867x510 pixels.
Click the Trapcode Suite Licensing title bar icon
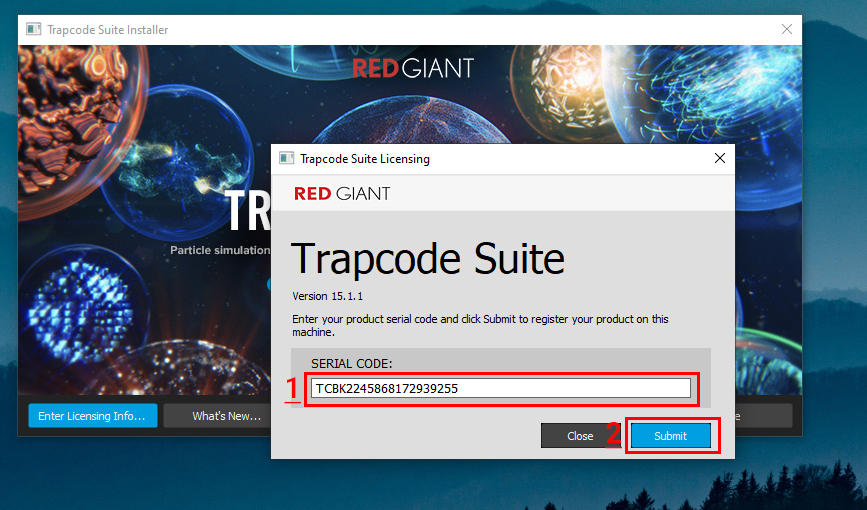coord(286,159)
